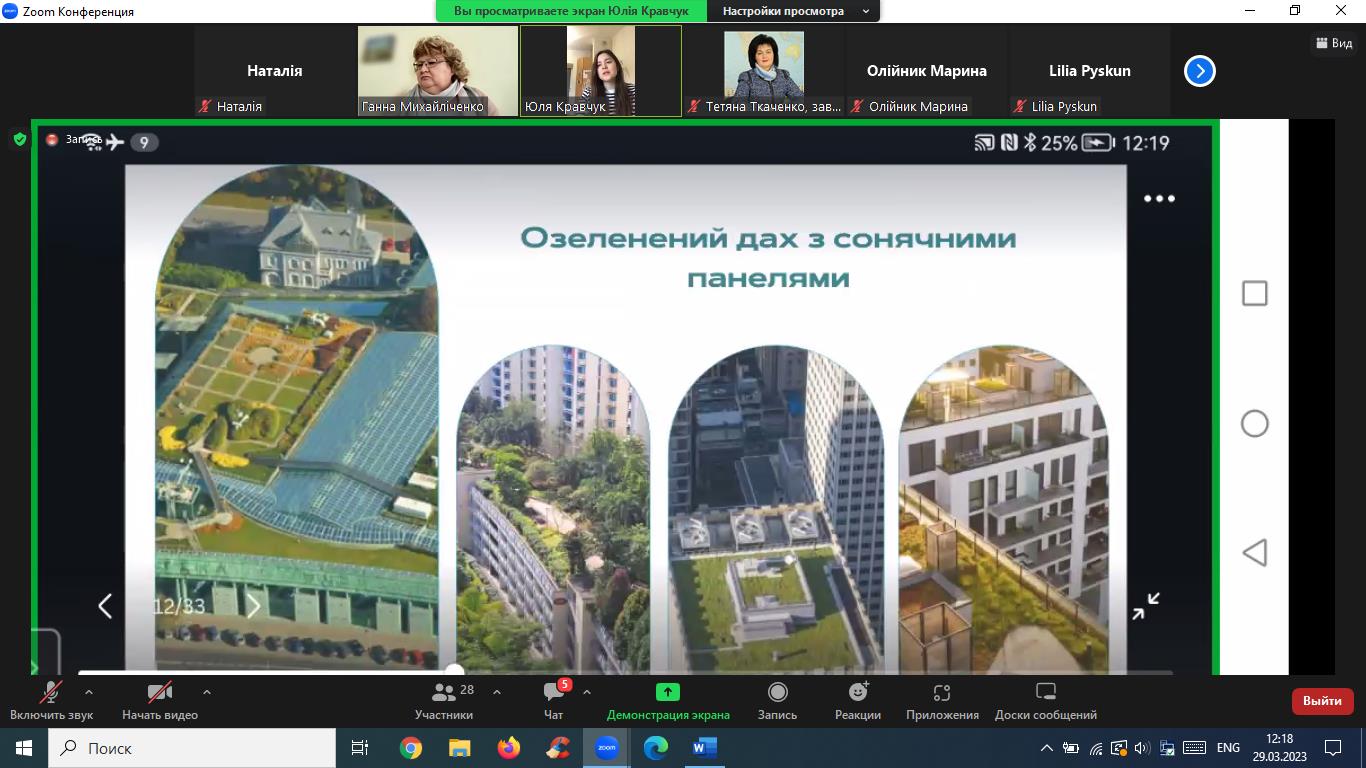Image resolution: width=1366 pixels, height=768 pixels.
Task: Expand participants list arrow next to Участники
Action: pyautogui.click(x=497, y=692)
